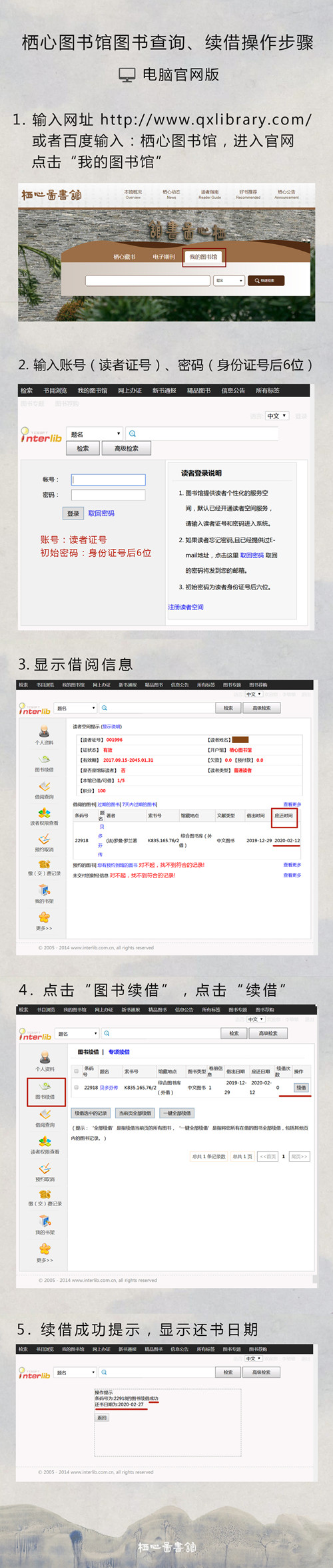Open the 题名 dropdown in homepage search bar
The image size is (333, 1568).
click(x=229, y=281)
